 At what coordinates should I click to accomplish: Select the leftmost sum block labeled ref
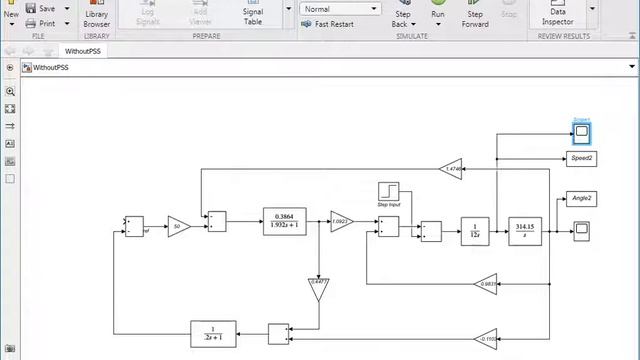click(x=134, y=227)
